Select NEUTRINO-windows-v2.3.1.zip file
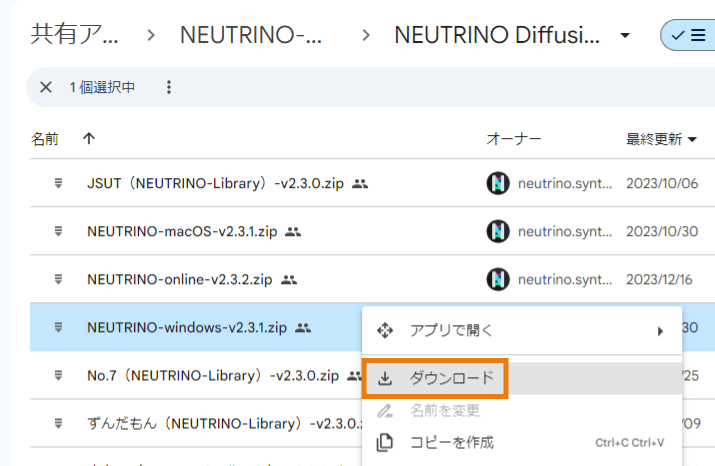This screenshot has width=715, height=466. click(187, 327)
